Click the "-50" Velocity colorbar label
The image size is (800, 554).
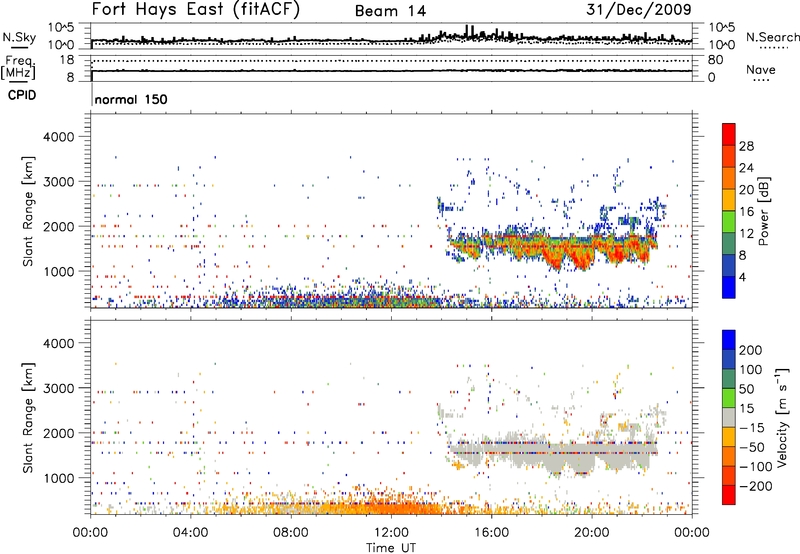pyautogui.click(x=752, y=447)
